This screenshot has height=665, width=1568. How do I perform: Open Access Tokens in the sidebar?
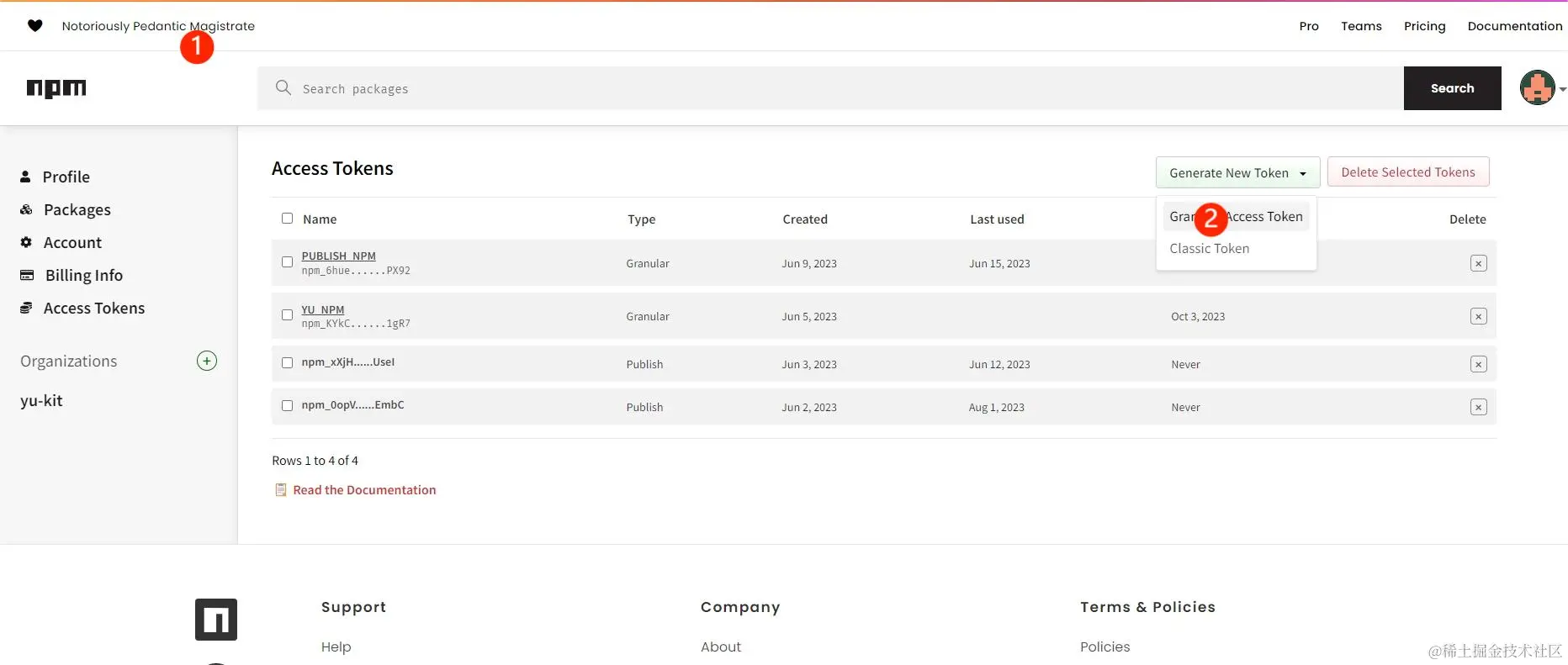pos(93,308)
